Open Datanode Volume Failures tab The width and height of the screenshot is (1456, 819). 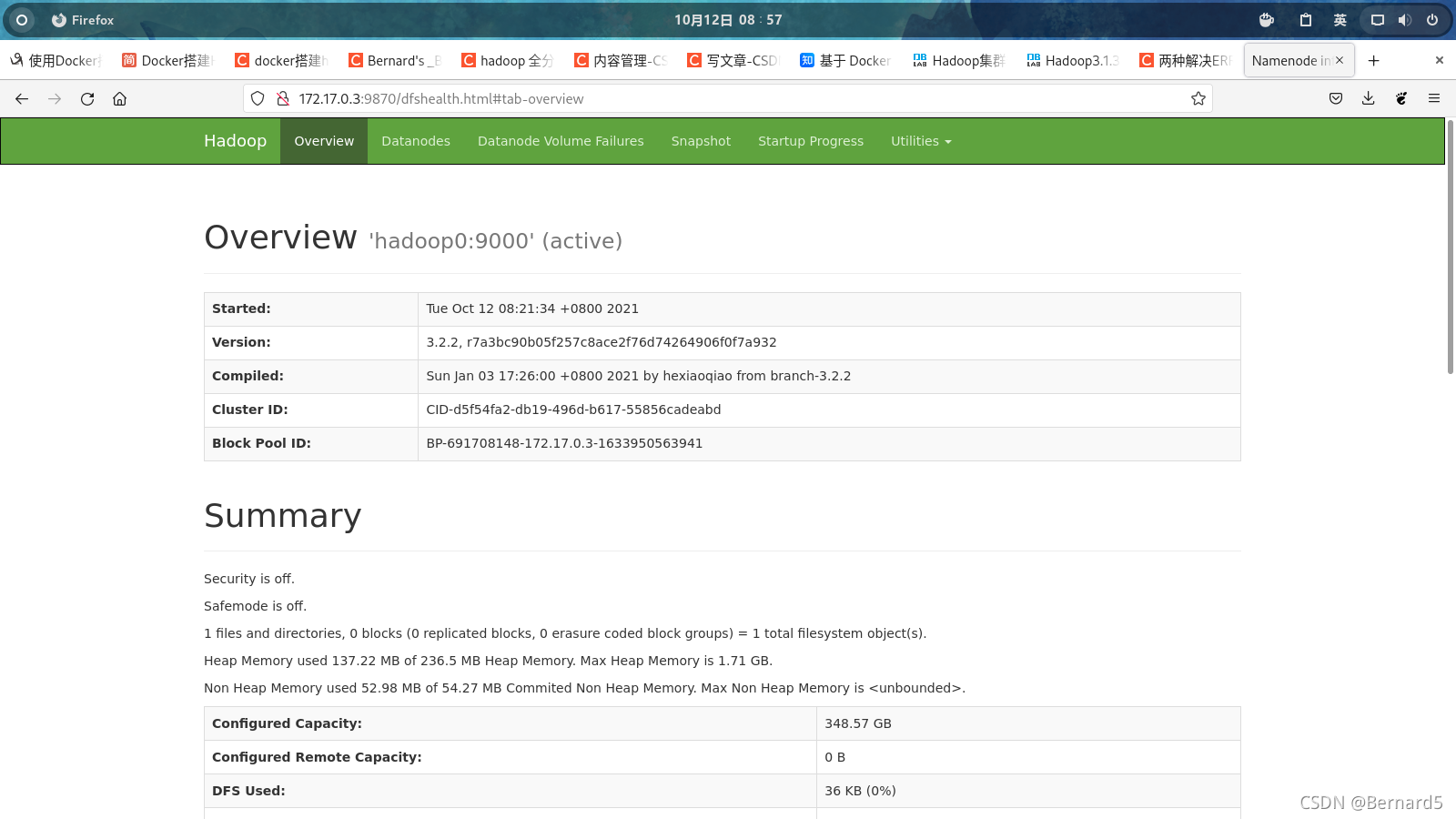pyautogui.click(x=561, y=141)
